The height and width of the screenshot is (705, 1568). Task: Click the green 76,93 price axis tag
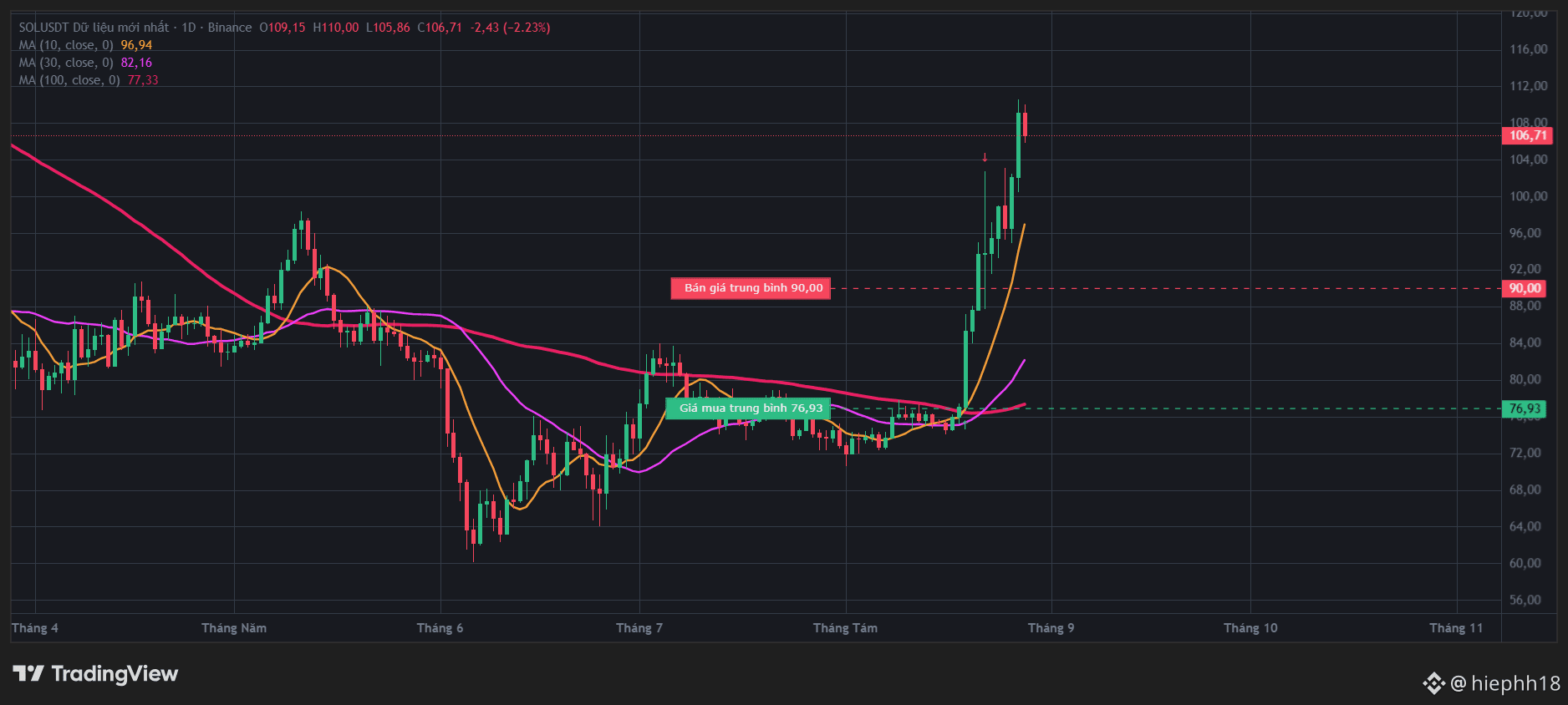(x=1525, y=408)
